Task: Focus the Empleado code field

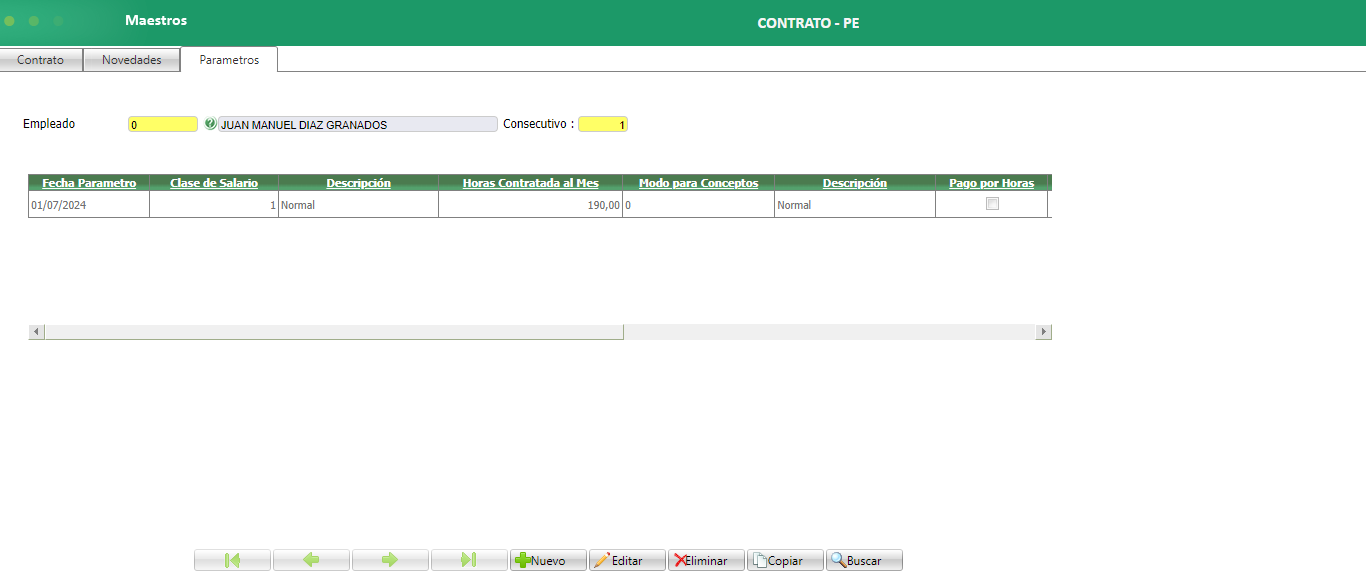Action: click(163, 124)
